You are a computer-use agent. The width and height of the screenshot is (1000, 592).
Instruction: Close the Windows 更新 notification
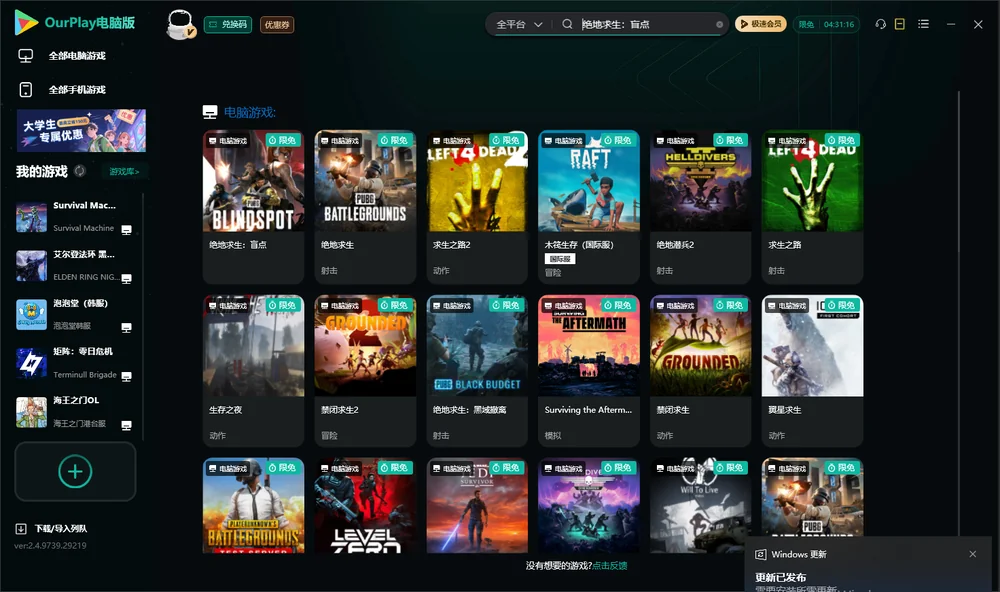(973, 554)
